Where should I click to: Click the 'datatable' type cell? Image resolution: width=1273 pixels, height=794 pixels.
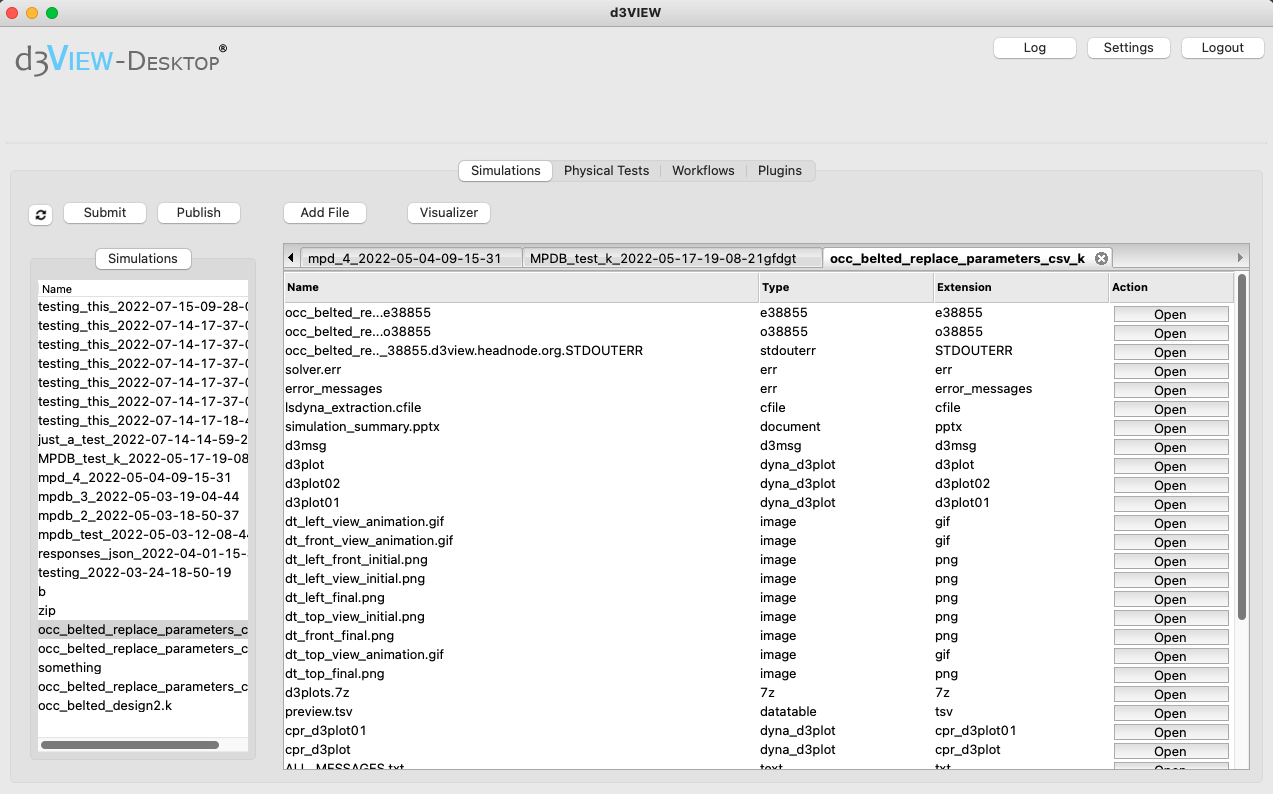tap(790, 712)
